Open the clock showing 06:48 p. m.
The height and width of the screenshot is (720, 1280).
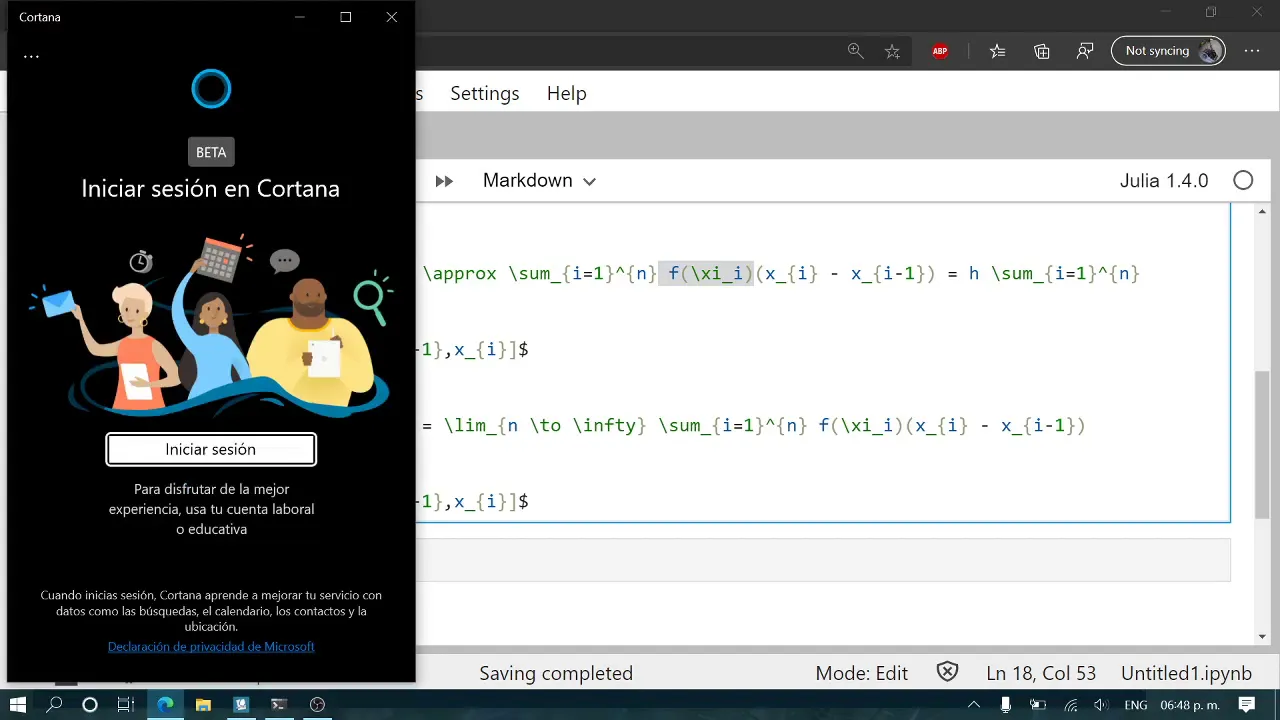pyautogui.click(x=1190, y=705)
